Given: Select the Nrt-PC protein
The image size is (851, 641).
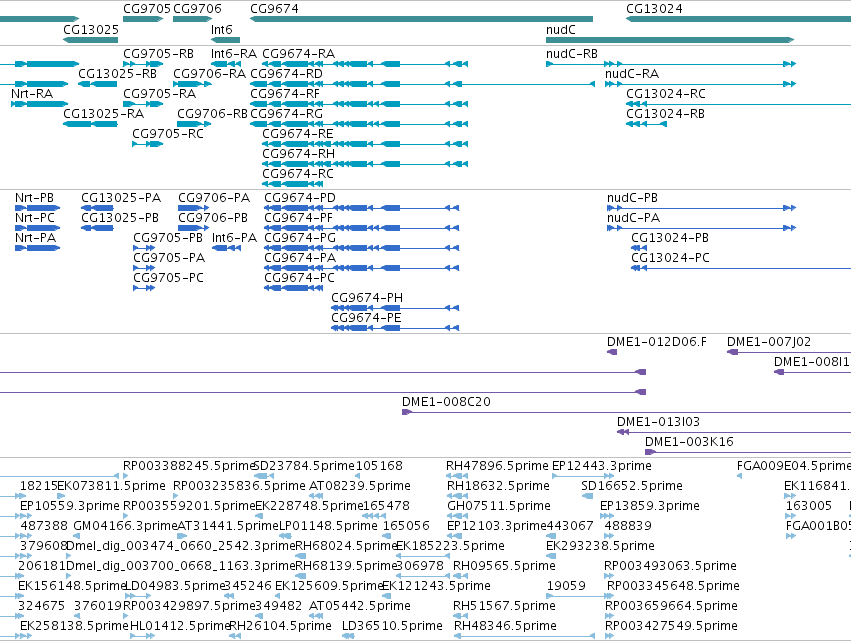Looking at the screenshot, I should [35, 218].
